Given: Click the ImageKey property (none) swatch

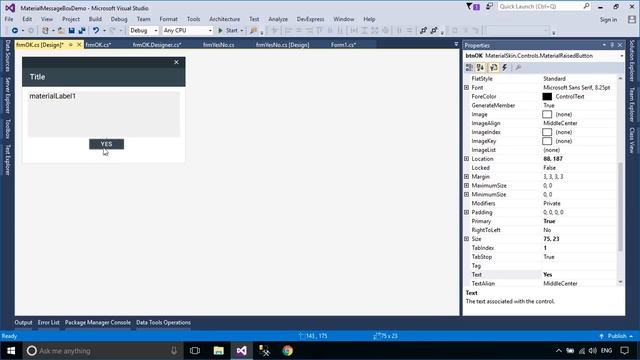Looking at the screenshot, I should (x=547, y=141).
